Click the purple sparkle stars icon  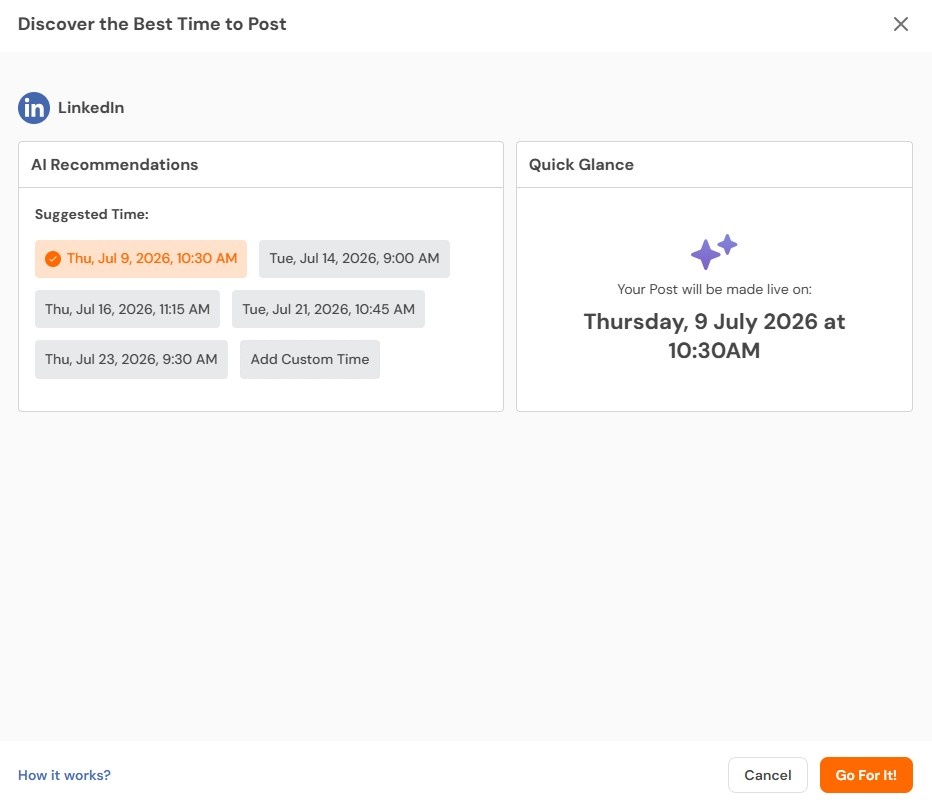[714, 251]
